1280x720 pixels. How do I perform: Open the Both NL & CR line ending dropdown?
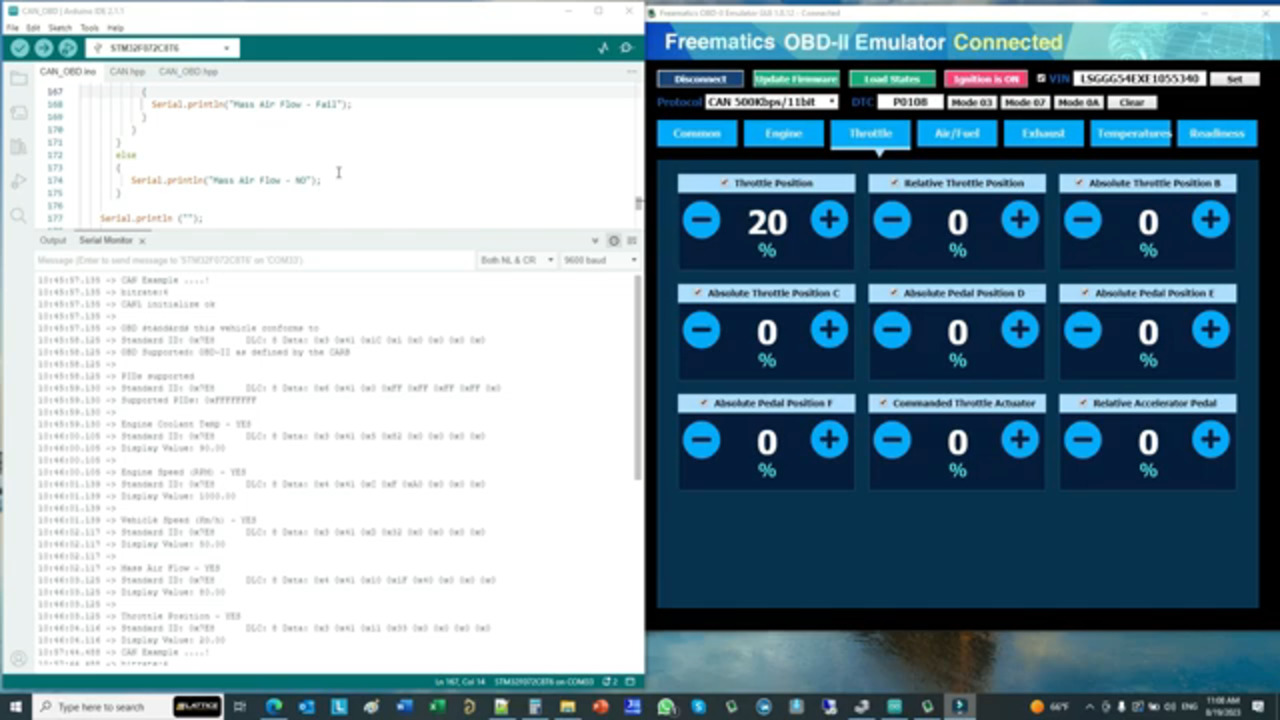(517, 260)
